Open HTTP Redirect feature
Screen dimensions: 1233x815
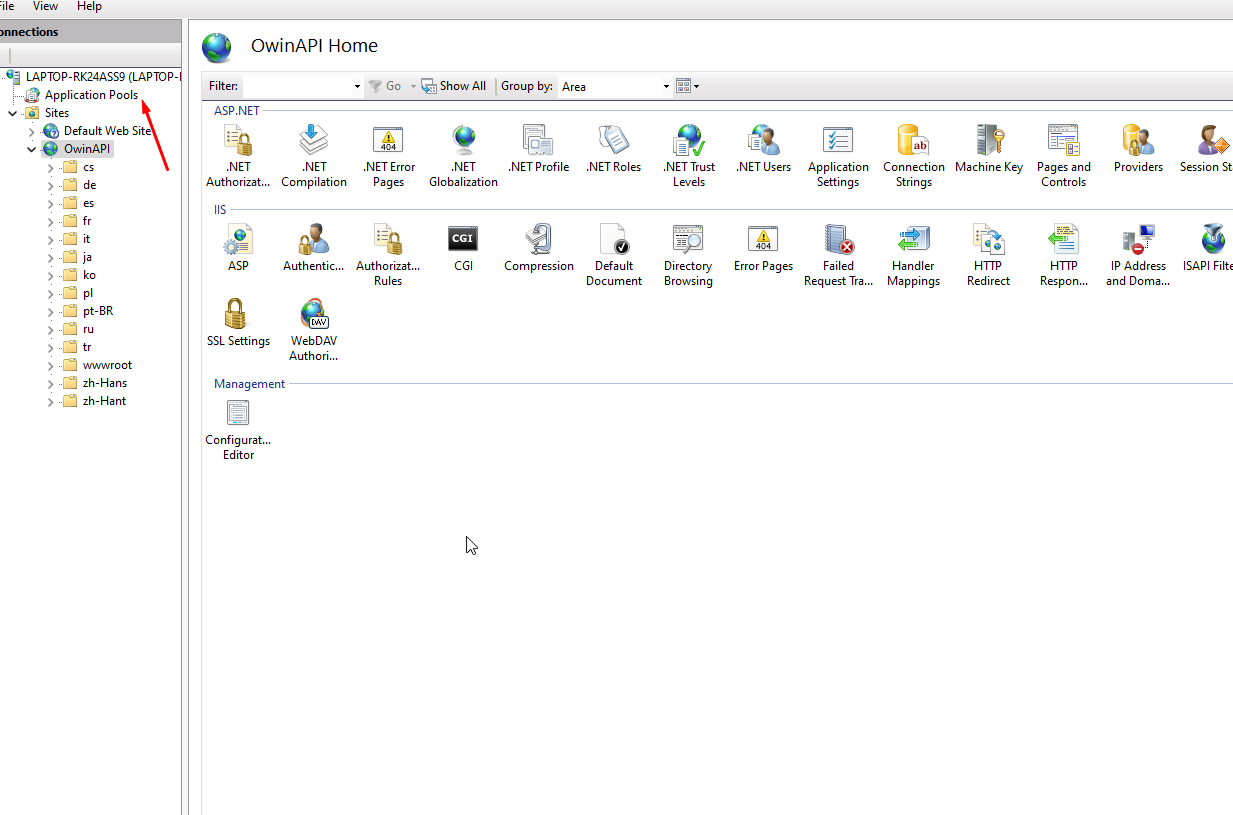(988, 255)
